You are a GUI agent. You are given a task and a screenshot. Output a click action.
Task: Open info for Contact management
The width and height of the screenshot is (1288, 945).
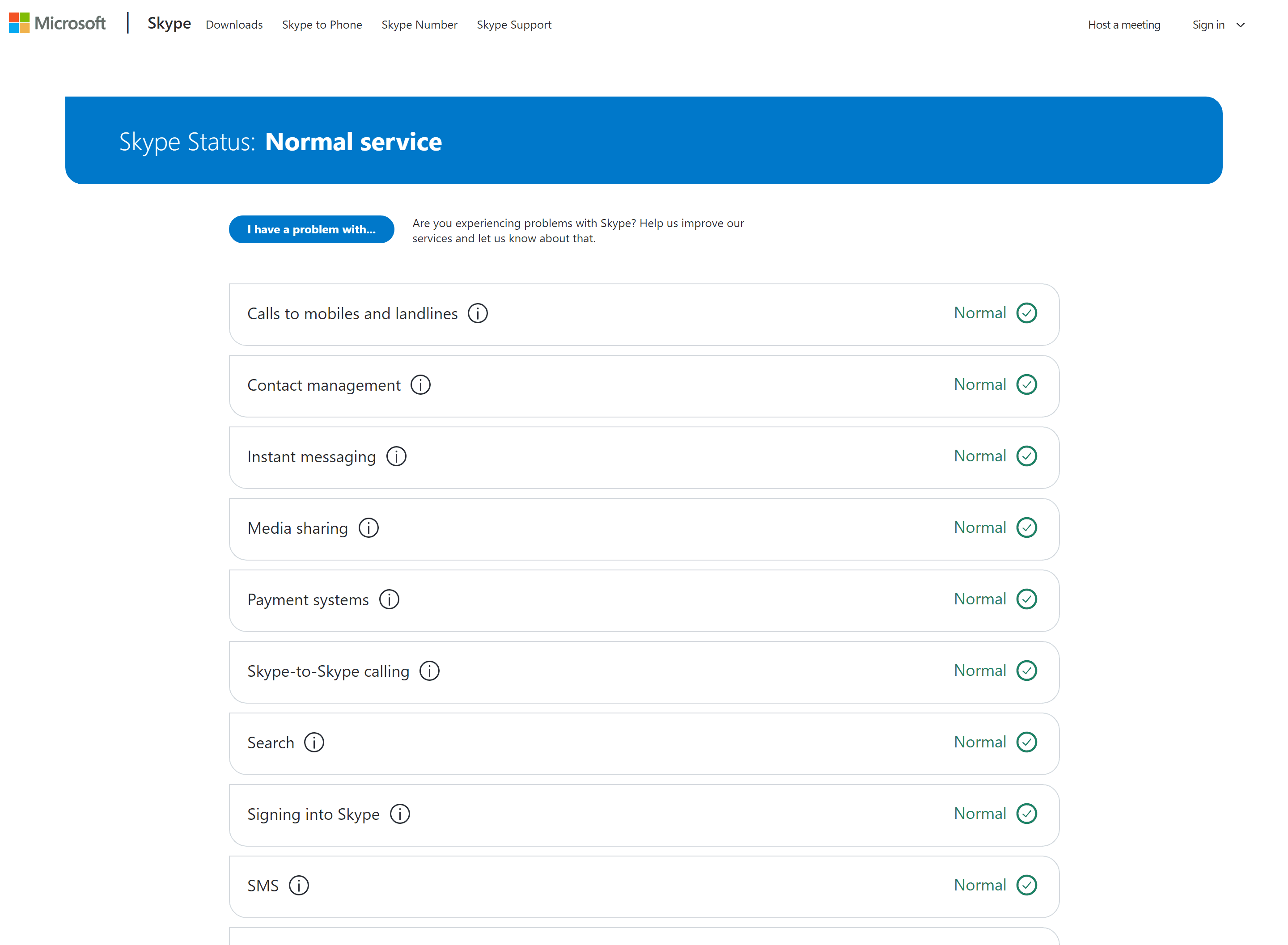(x=420, y=384)
